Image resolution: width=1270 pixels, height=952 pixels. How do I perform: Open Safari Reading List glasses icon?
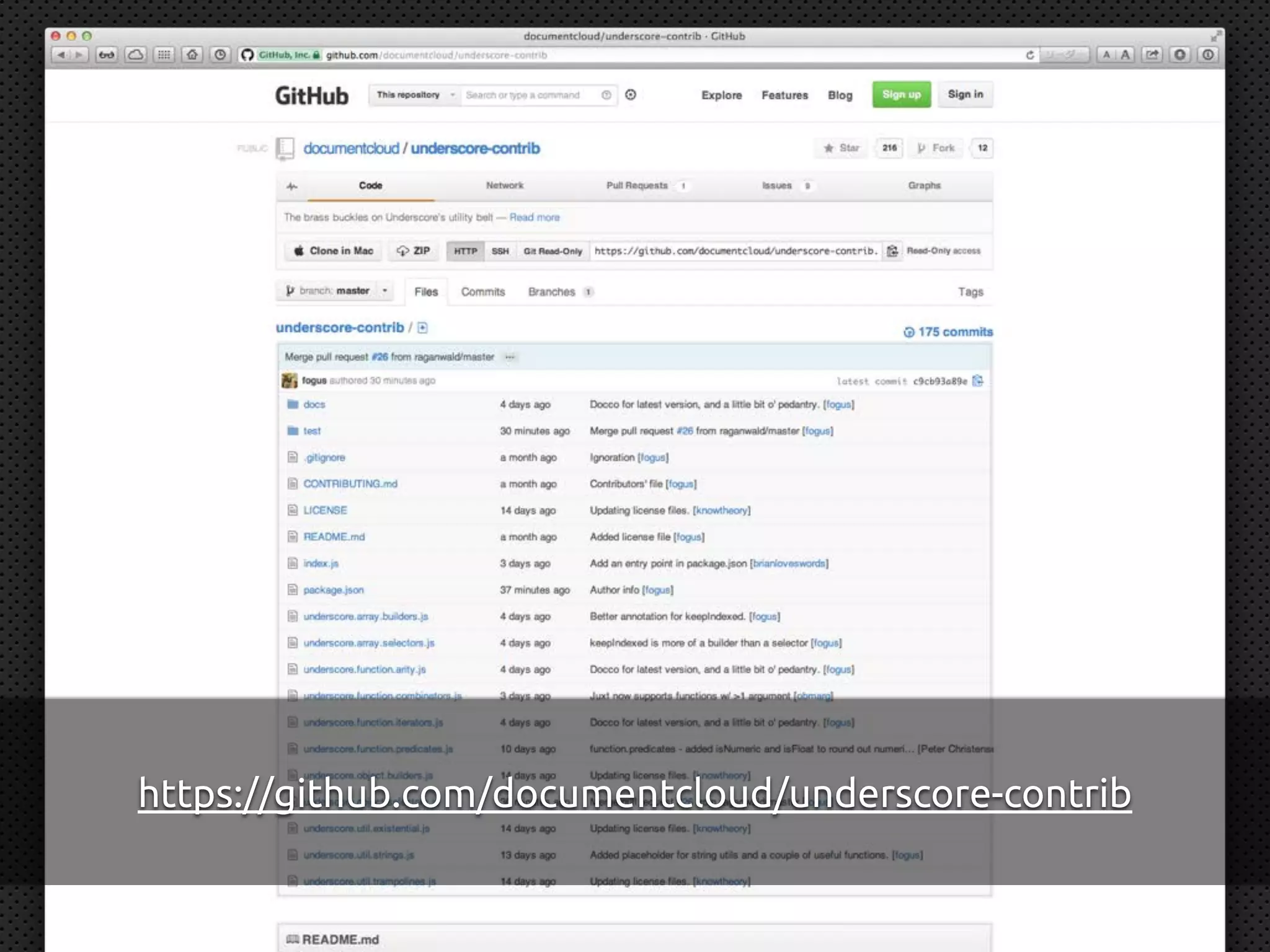[x=107, y=55]
